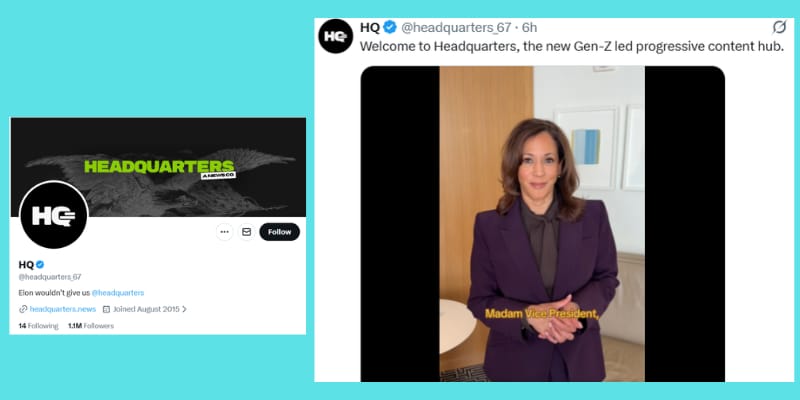Click the verified badge in the tweet
Screen dimensions: 800x400
[x=390, y=27]
